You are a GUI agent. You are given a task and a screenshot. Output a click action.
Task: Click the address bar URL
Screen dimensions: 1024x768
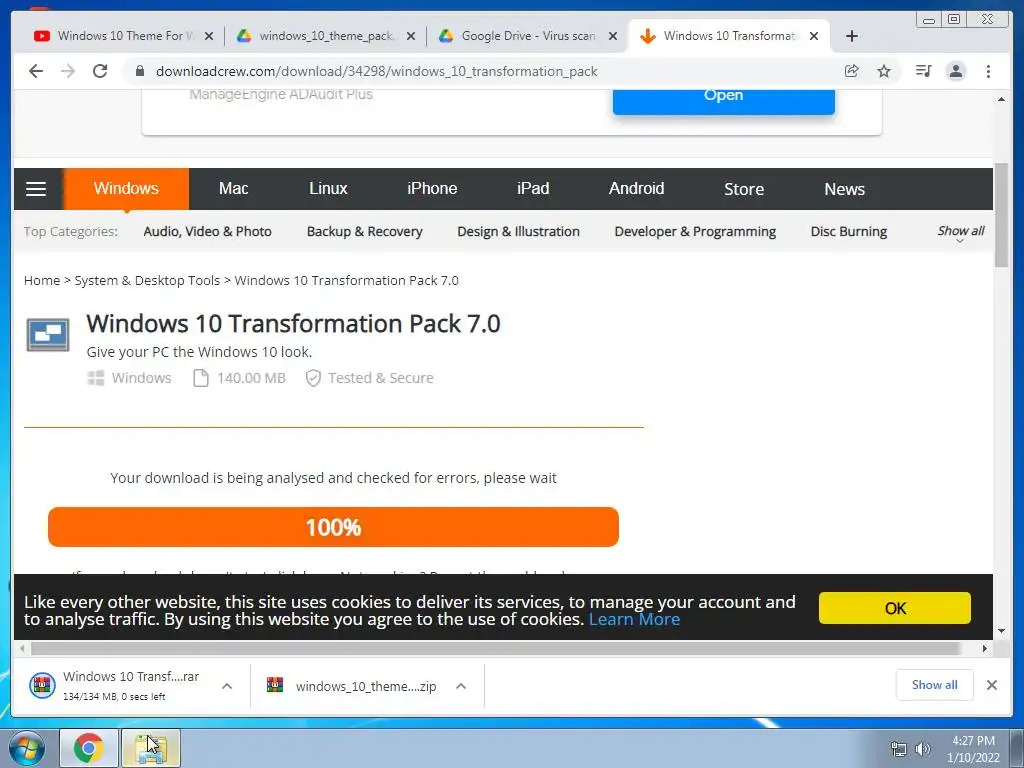pyautogui.click(x=376, y=71)
